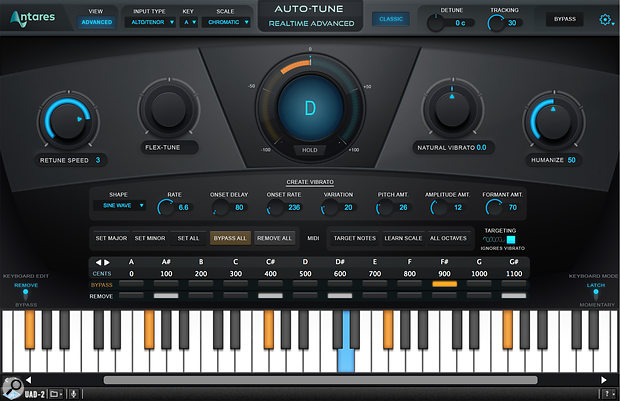Click Target Notes MIDI button
Image resolution: width=620 pixels, height=401 pixels.
point(355,238)
